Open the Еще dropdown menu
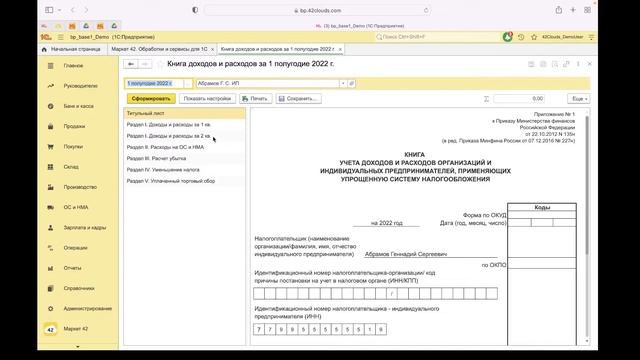The image size is (640, 360). (x=579, y=99)
